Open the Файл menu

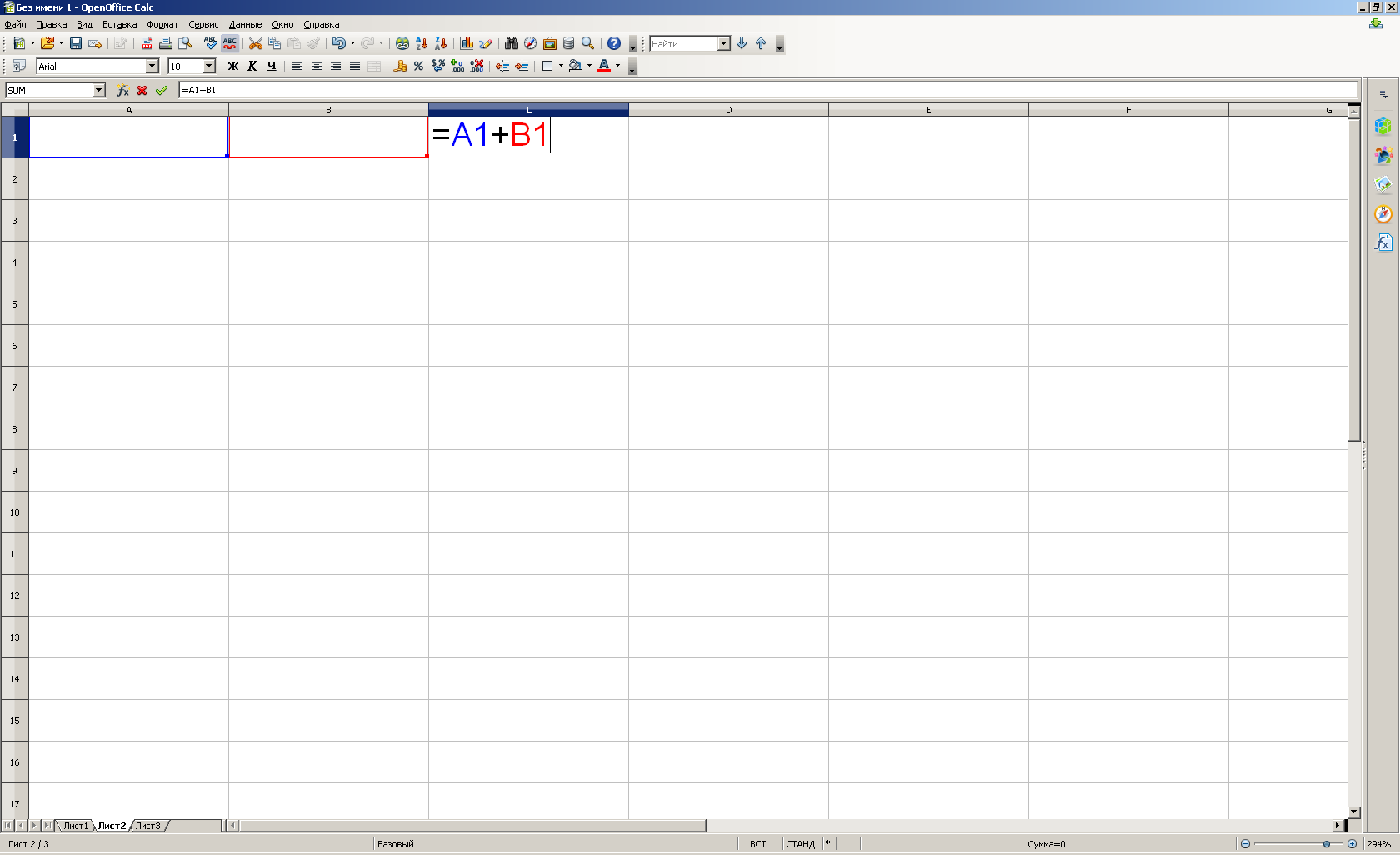(x=15, y=24)
